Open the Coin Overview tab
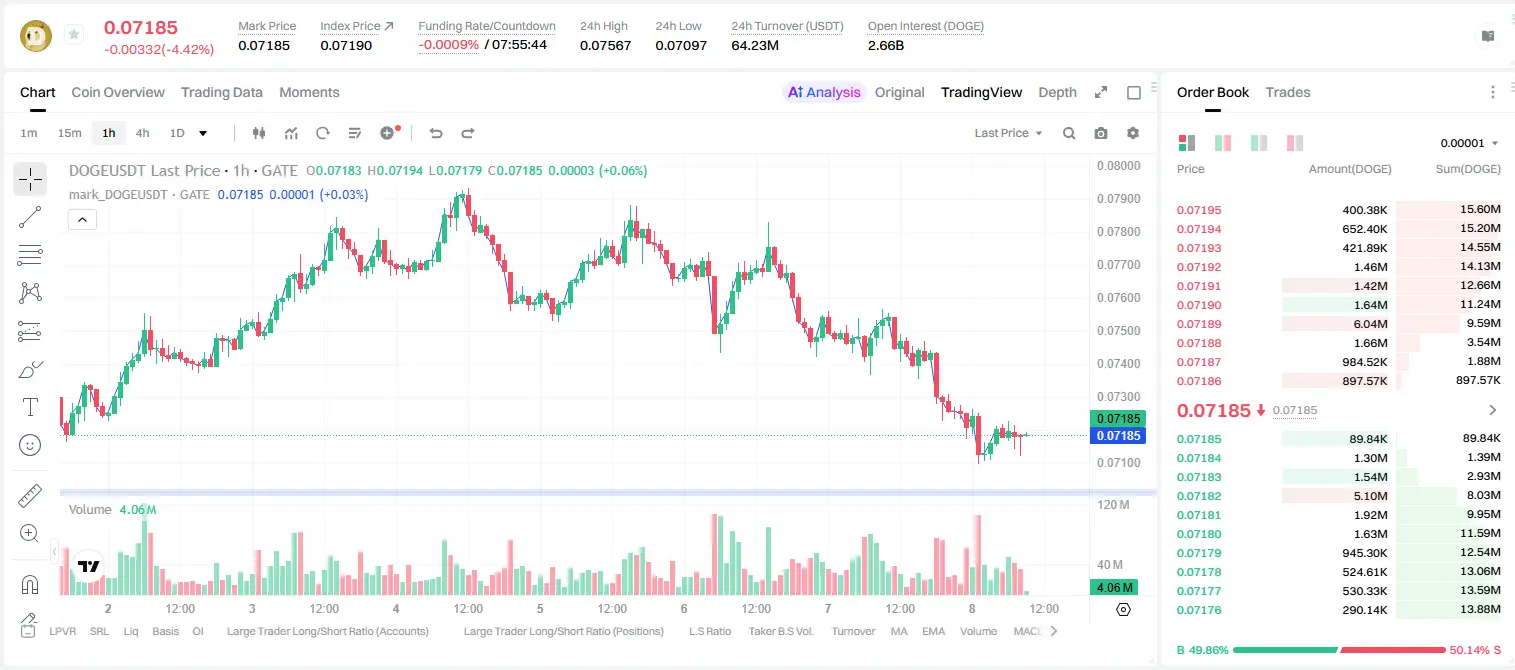1515x670 pixels. [118, 92]
